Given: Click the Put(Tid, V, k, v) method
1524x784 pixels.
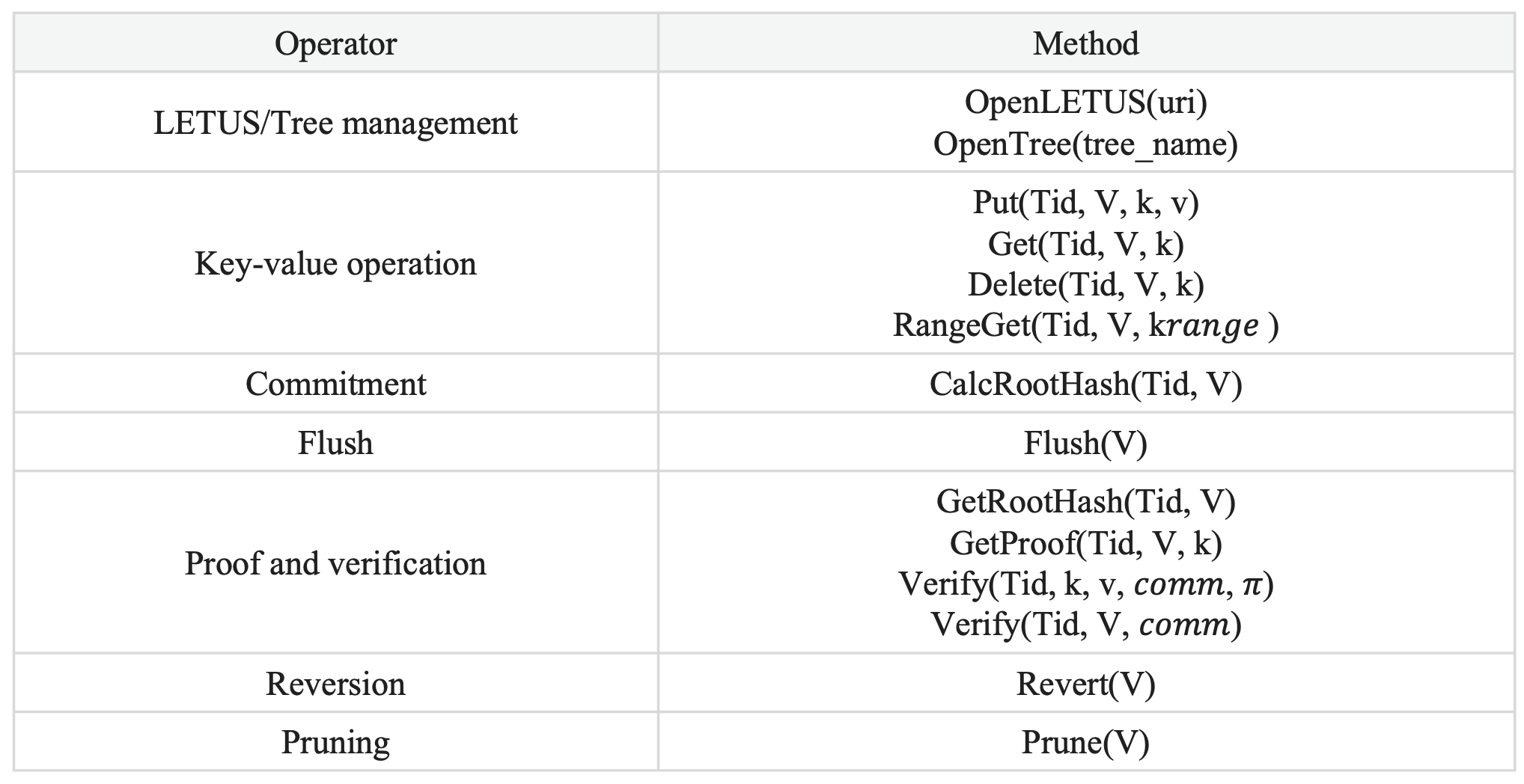Looking at the screenshot, I should tap(1085, 202).
